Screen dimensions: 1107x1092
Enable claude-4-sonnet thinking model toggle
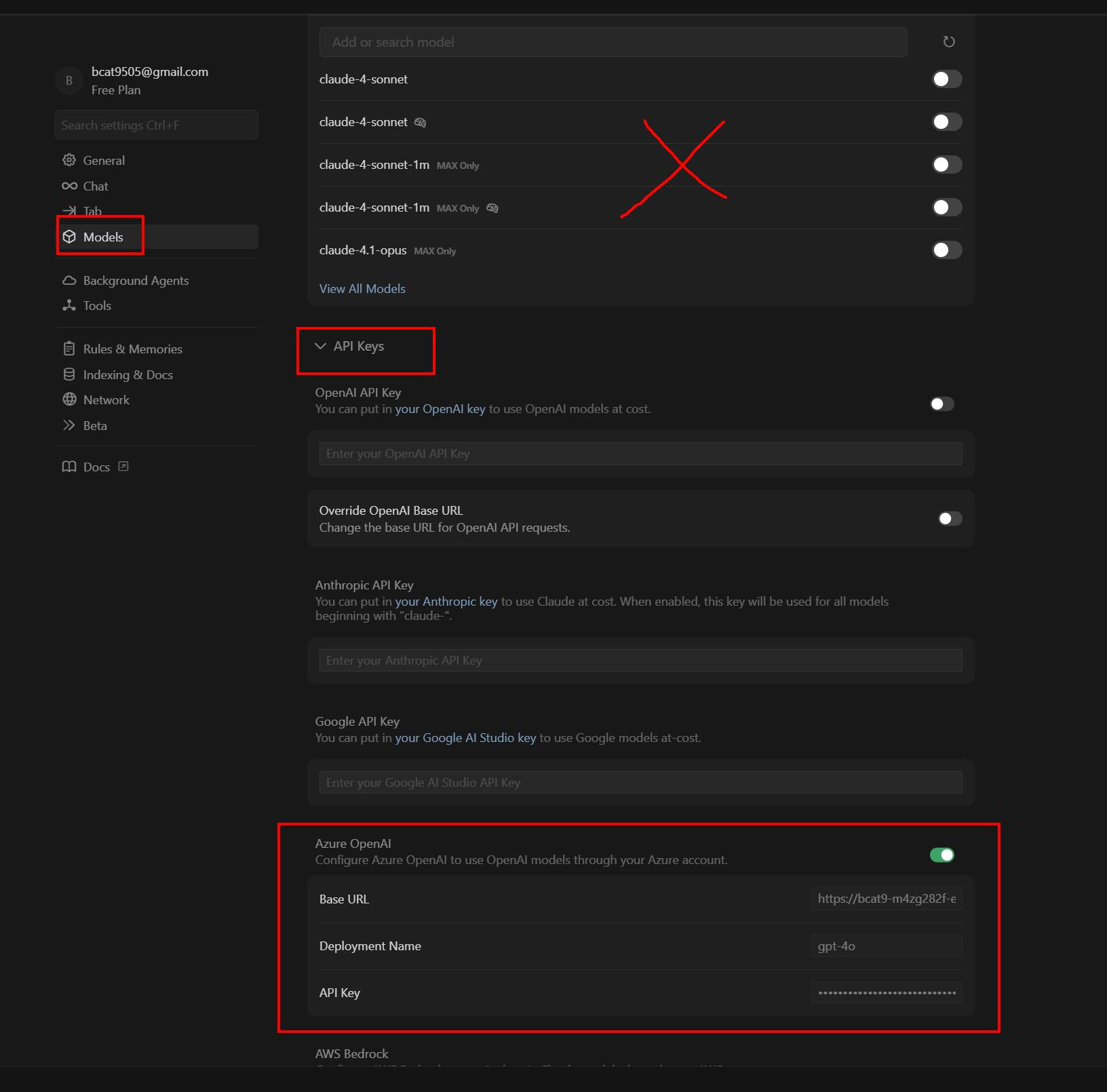tap(947, 122)
